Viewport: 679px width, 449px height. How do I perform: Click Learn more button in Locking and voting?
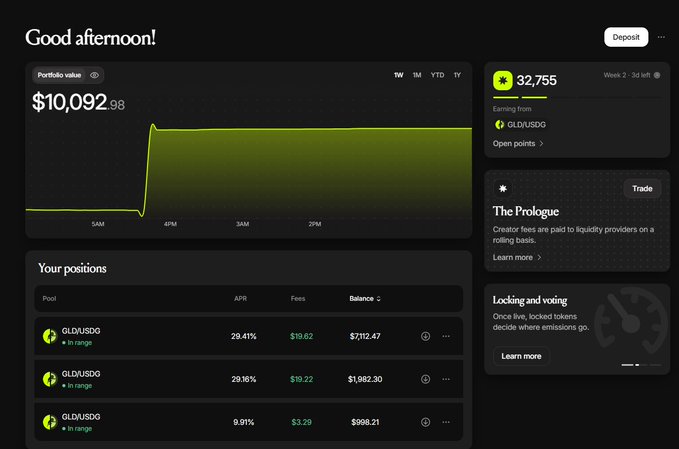pyautogui.click(x=521, y=356)
